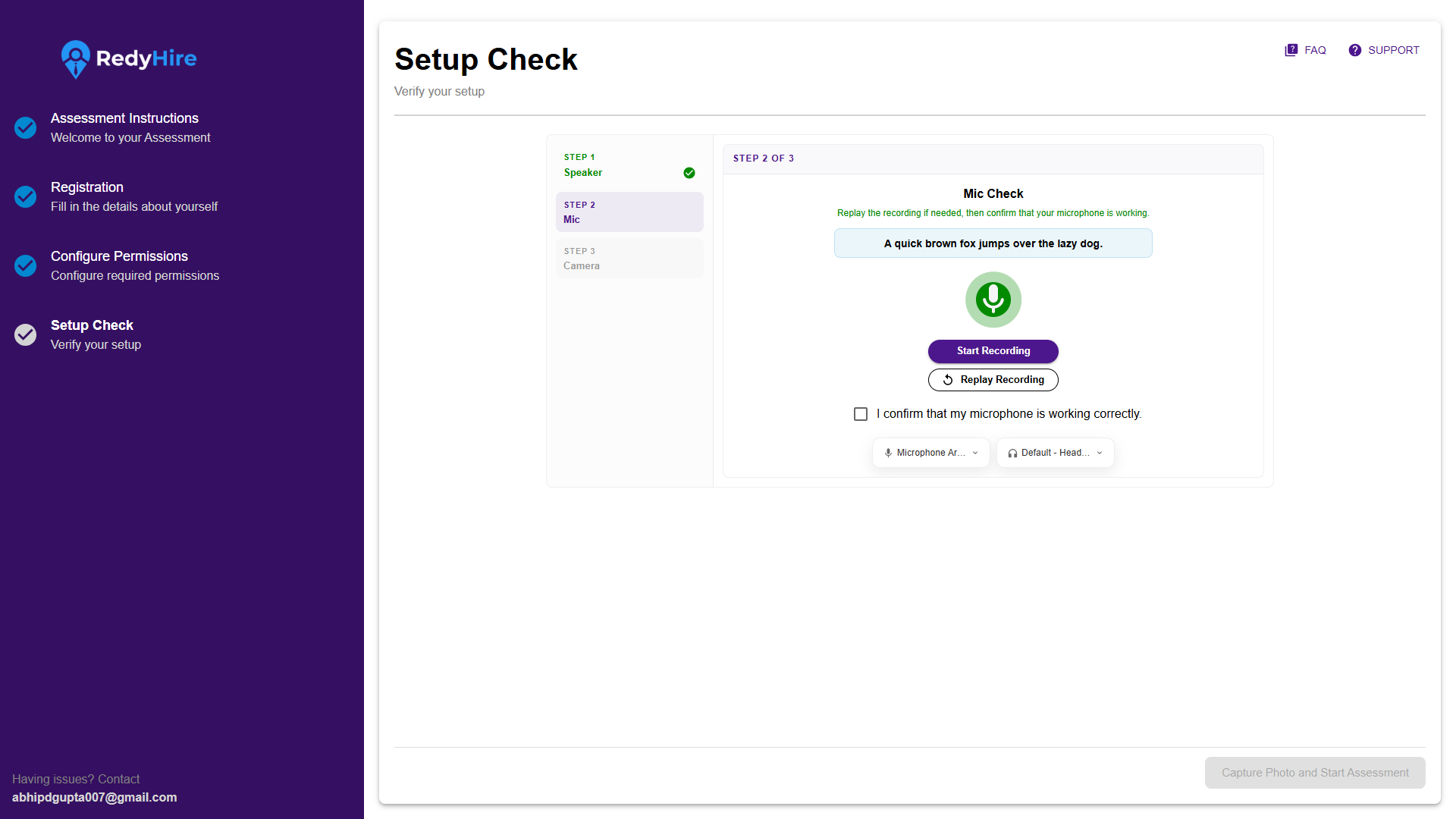The width and height of the screenshot is (1456, 819).
Task: Select Step 2 Mic tab
Action: point(629,212)
